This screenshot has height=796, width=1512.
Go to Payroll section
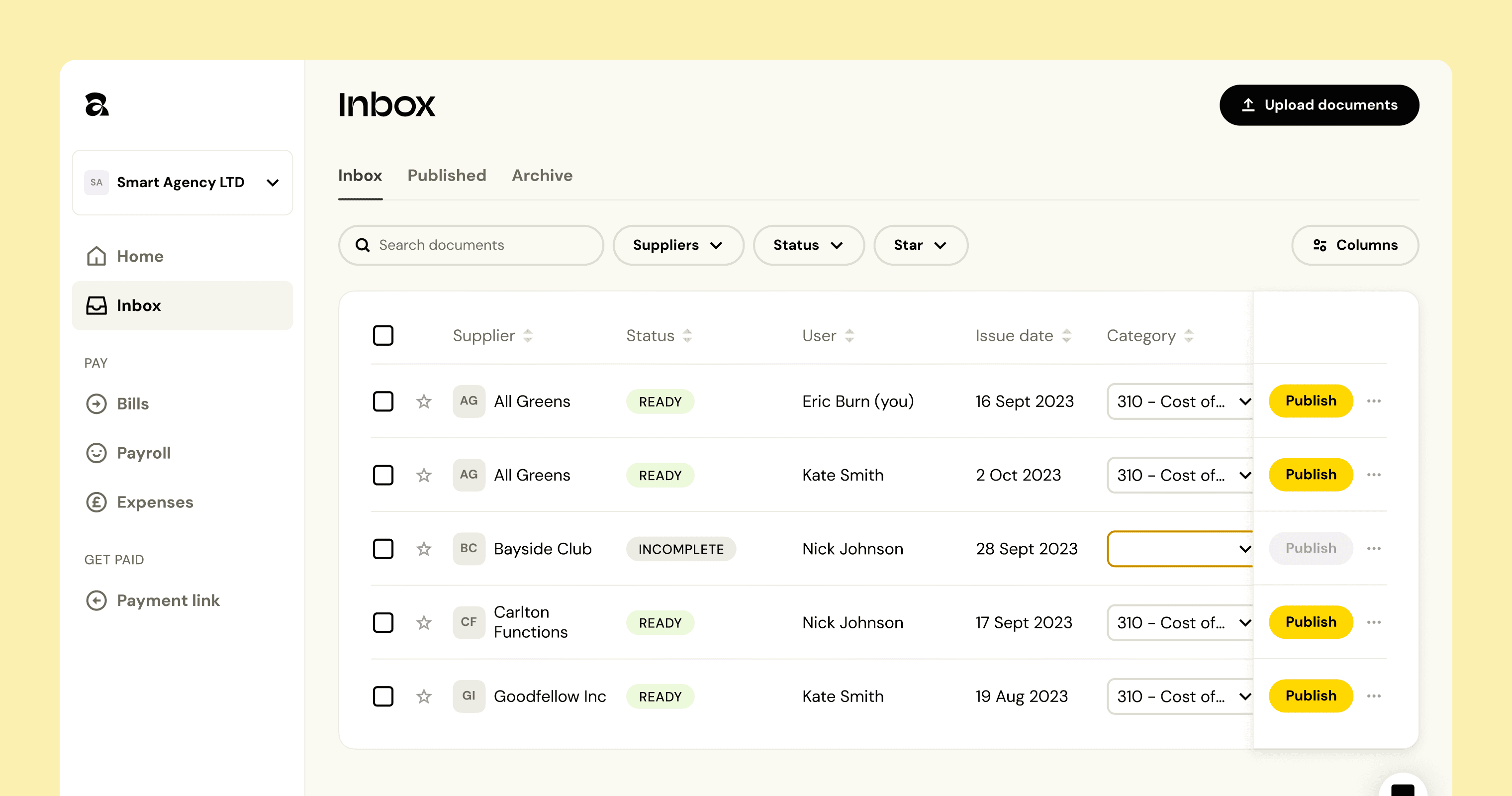click(x=143, y=453)
